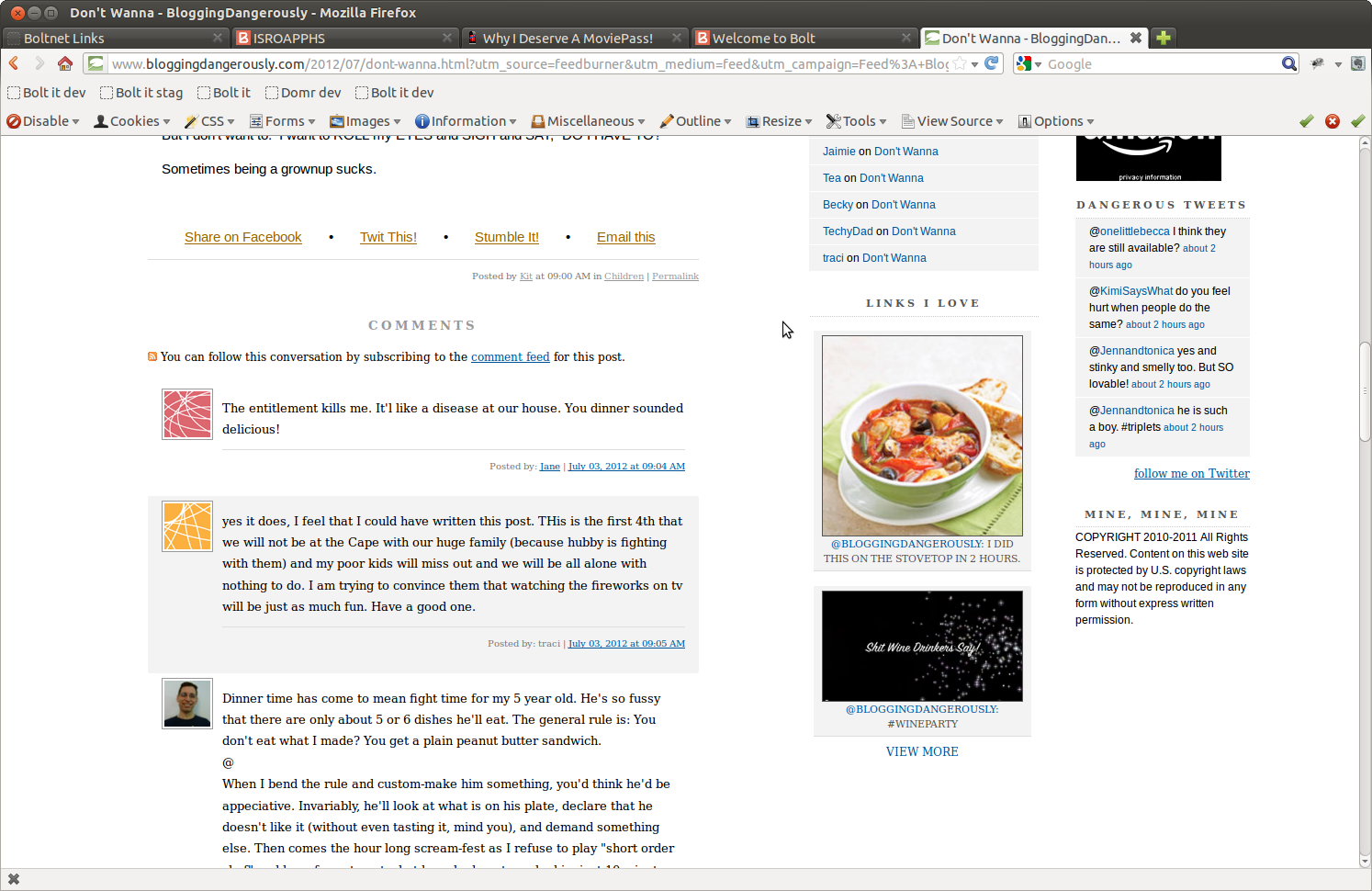Viewport: 1372px width, 891px height.
Task: Expand the Disable menu
Action: [x=43, y=121]
